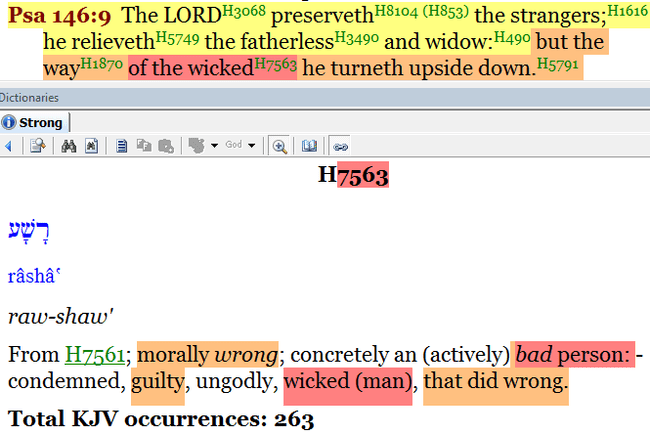650x435 pixels.
Task: Click the Dictionaries panel title bar
Action: [x=30, y=98]
